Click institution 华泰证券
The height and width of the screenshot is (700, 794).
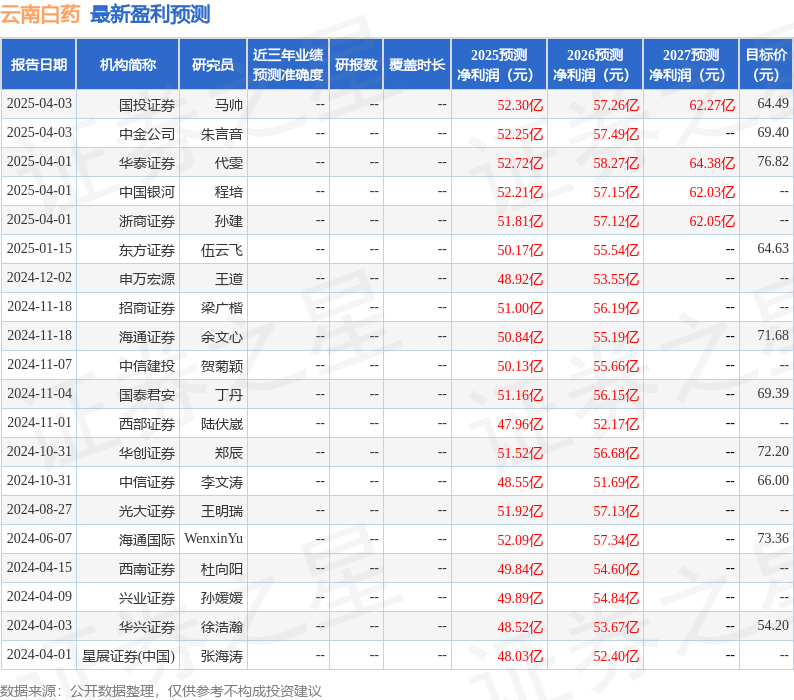[147, 163]
